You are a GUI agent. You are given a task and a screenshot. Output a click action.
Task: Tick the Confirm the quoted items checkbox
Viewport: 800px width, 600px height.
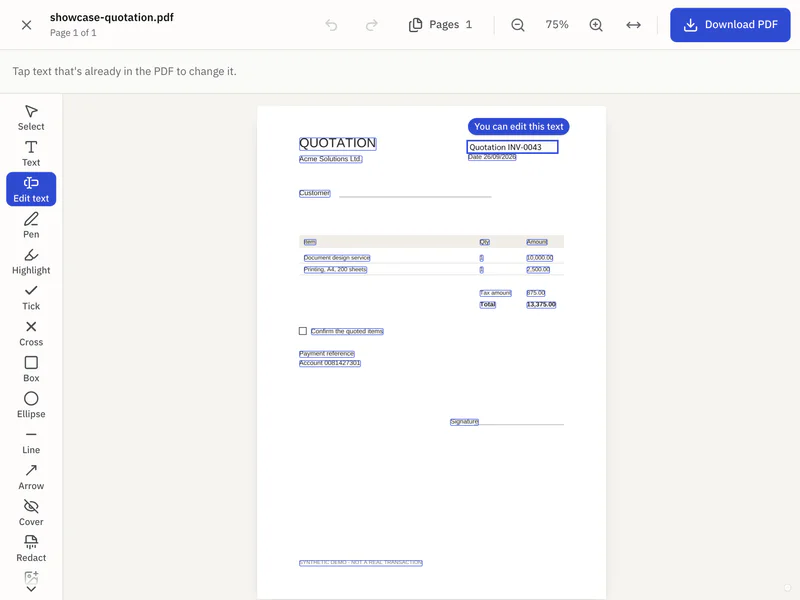303,331
